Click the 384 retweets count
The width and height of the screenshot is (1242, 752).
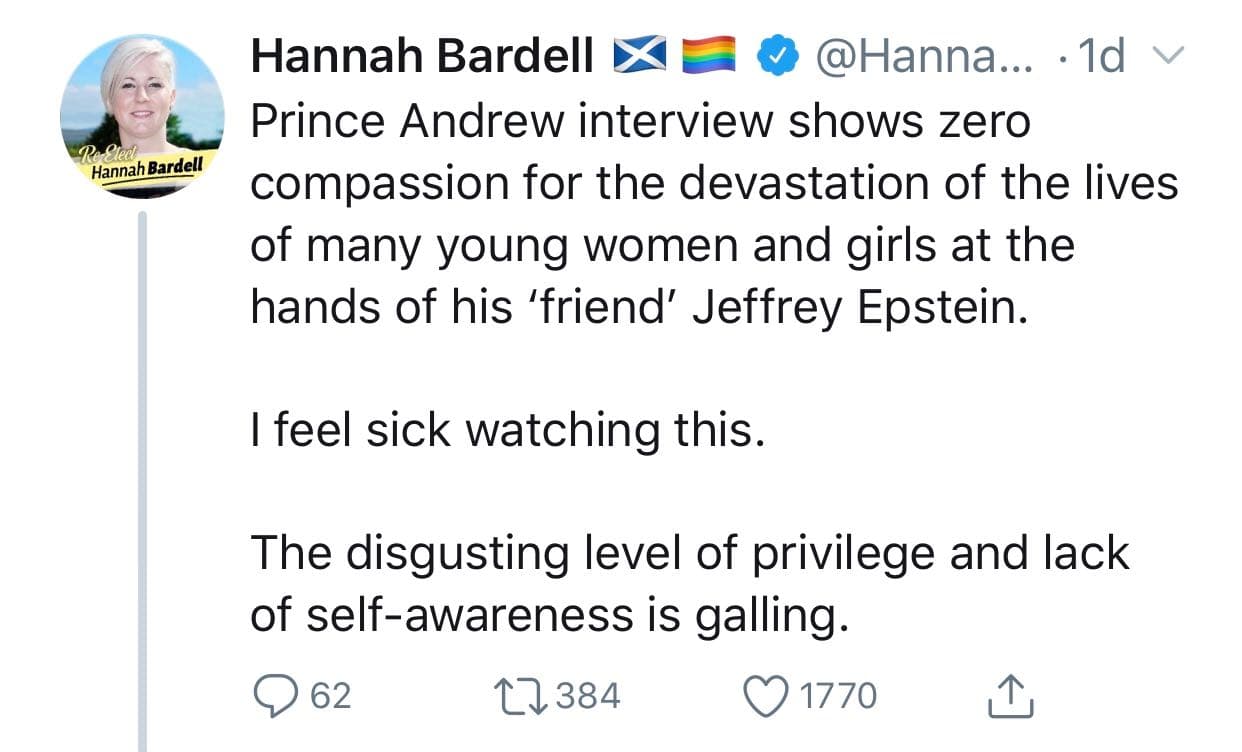pyautogui.click(x=587, y=696)
